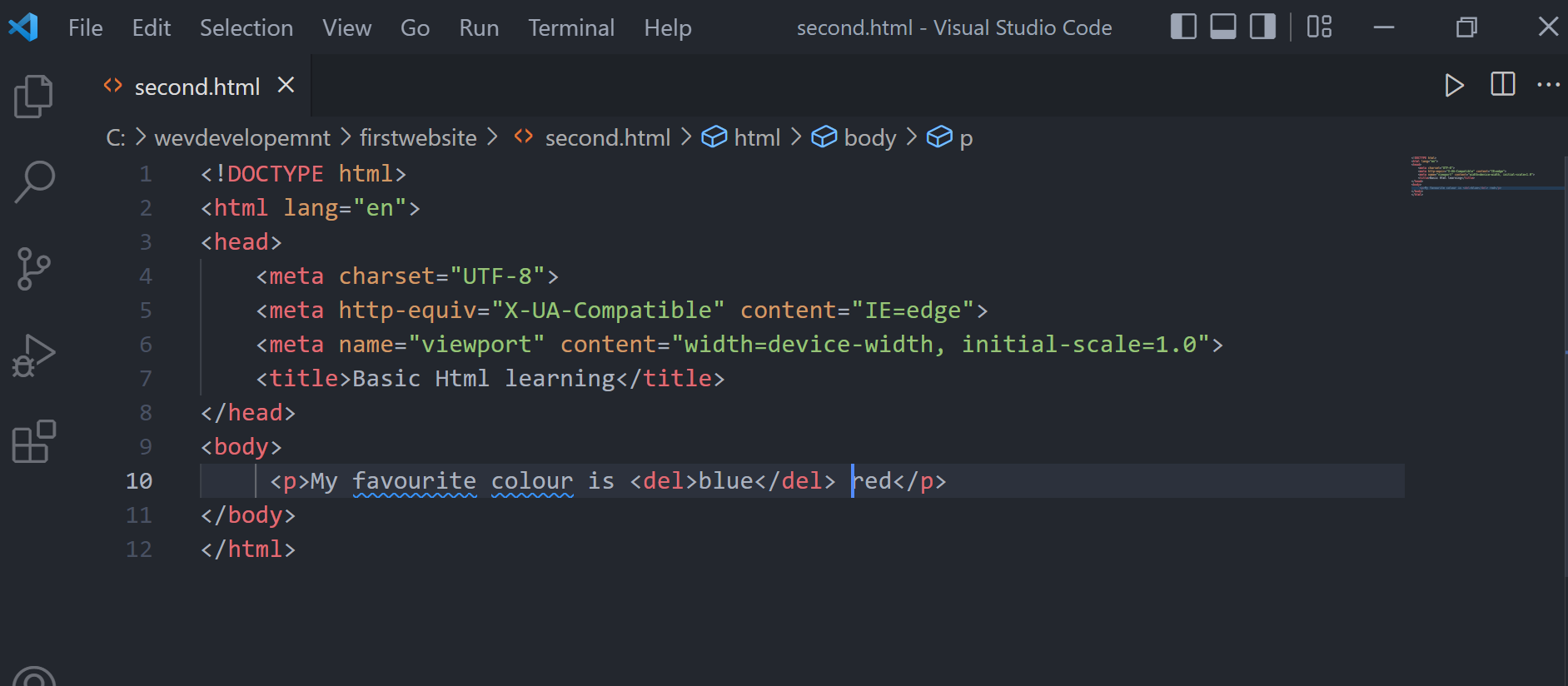Image resolution: width=1568 pixels, height=686 pixels.
Task: Open the Run and Debug view
Action: (33, 355)
